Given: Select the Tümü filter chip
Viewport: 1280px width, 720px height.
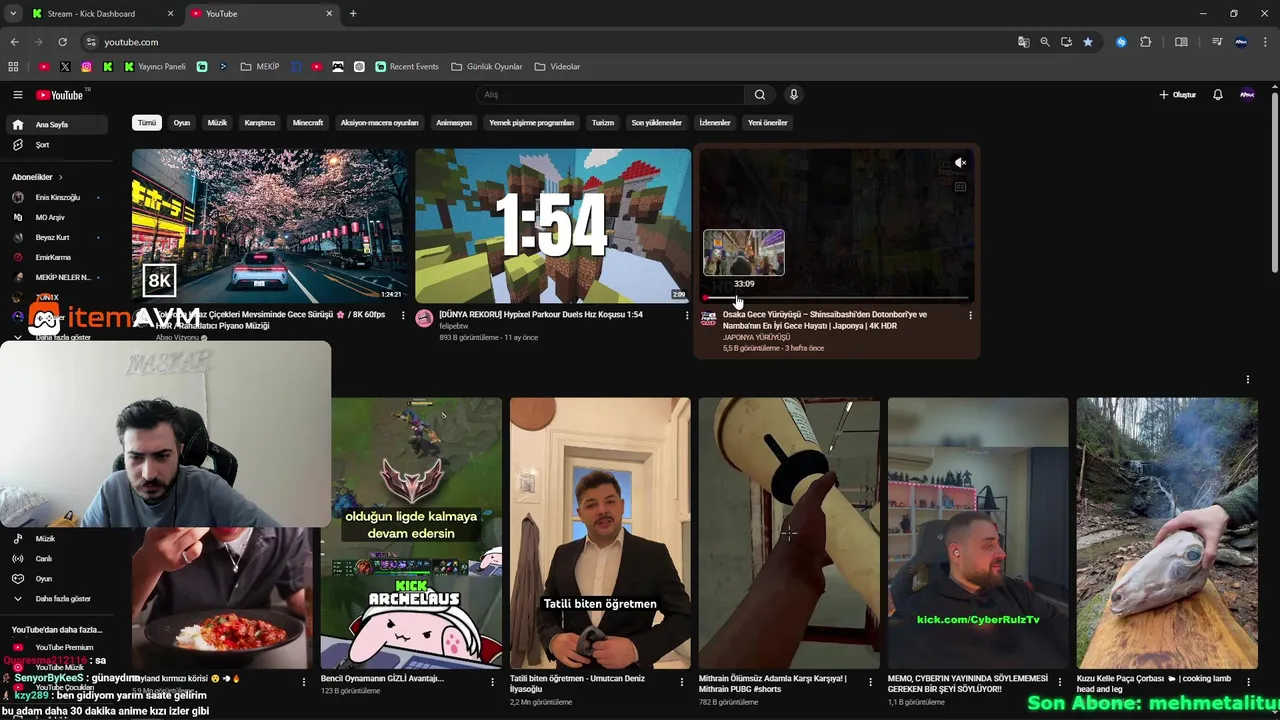Looking at the screenshot, I should (x=147, y=123).
